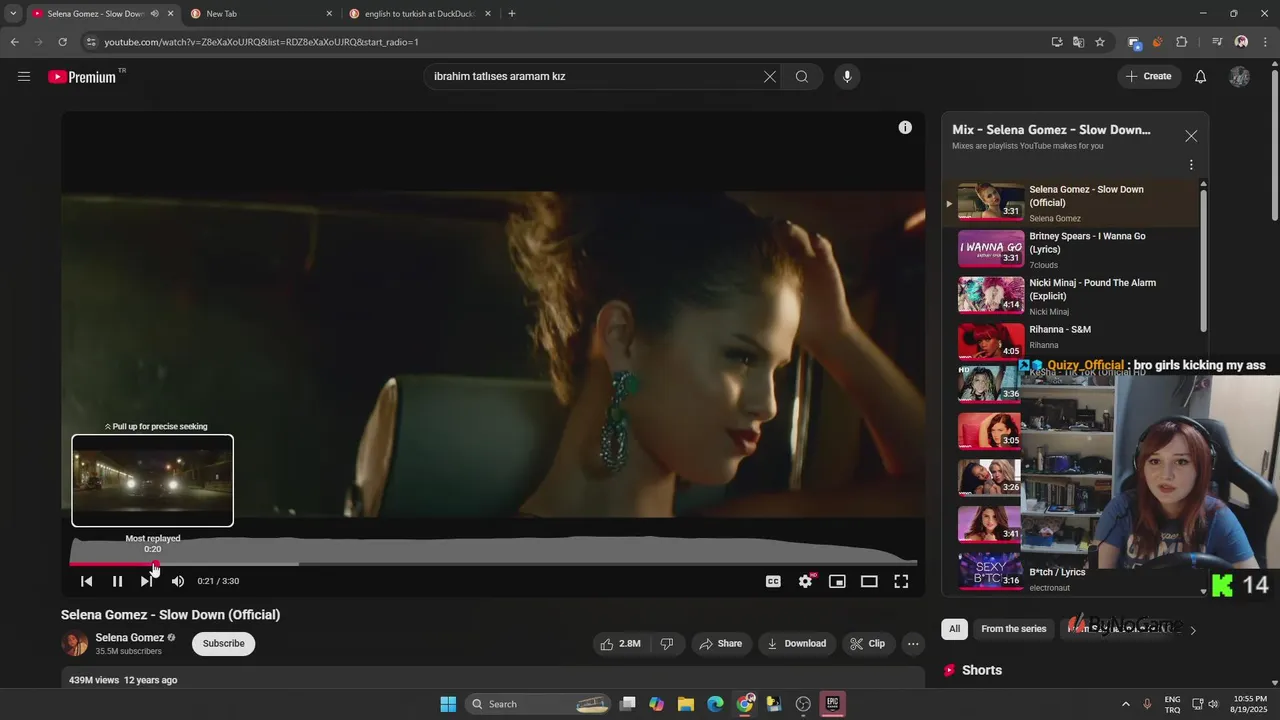The height and width of the screenshot is (720, 1280).
Task: Open Selena Gomez channel name link
Action: tap(130, 637)
